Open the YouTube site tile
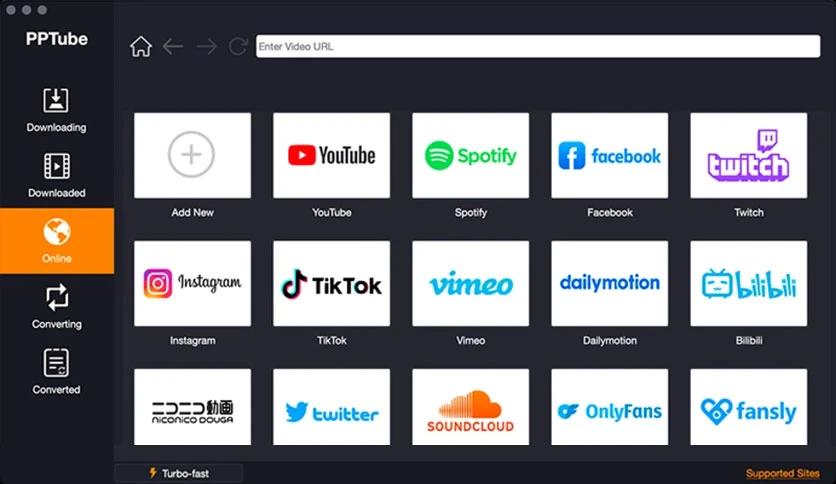836x484 pixels. [331, 156]
